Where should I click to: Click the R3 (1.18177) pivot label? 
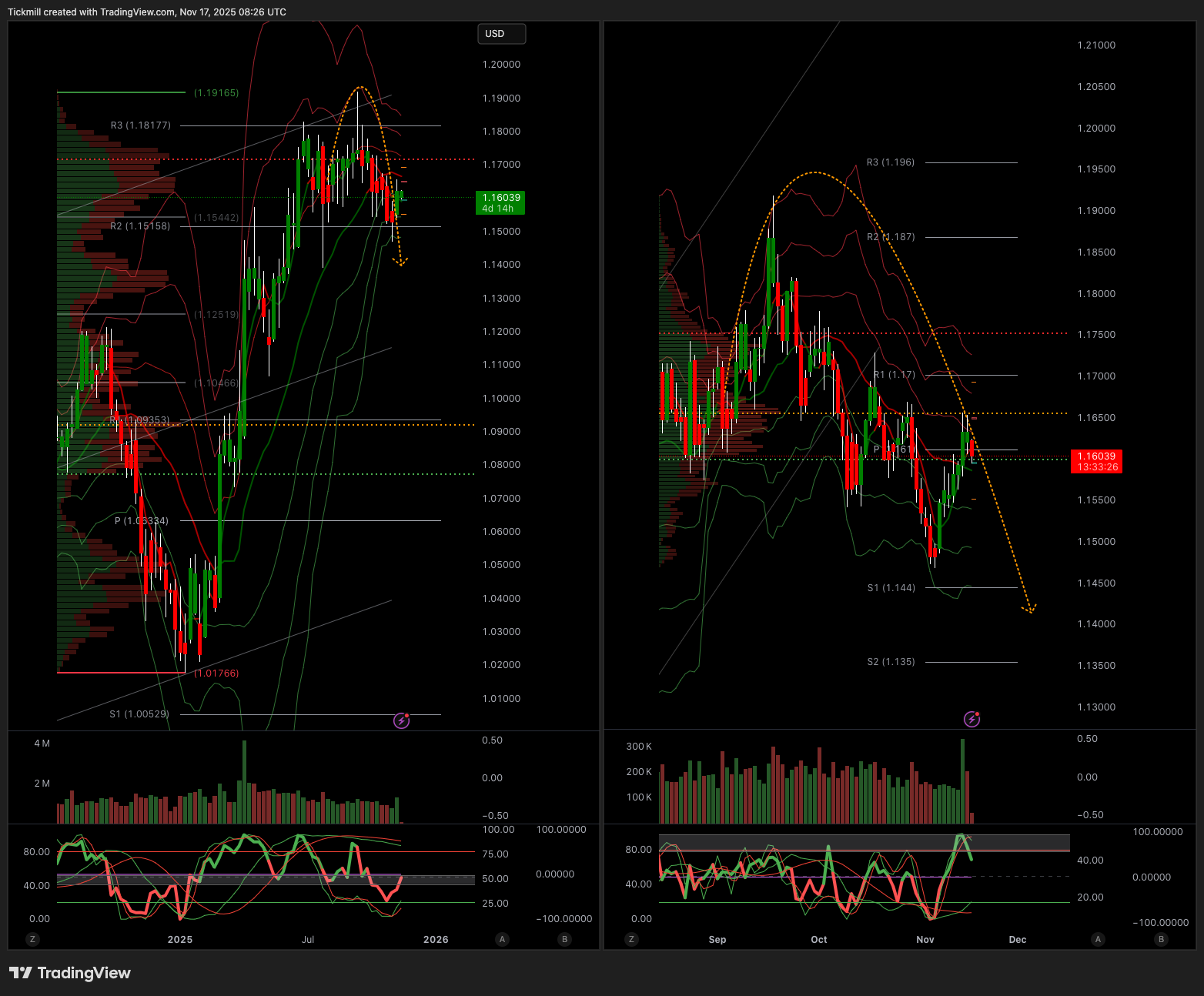(141, 125)
